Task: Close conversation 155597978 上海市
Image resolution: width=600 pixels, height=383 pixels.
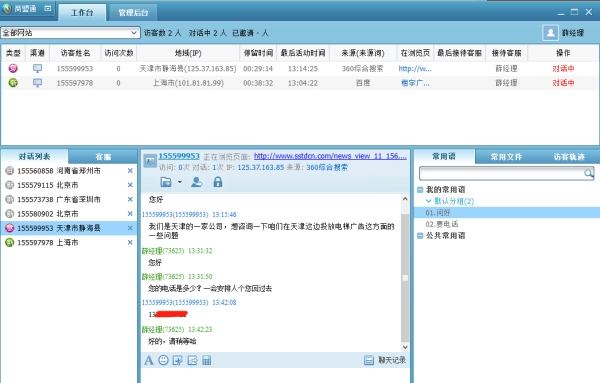Action: (x=130, y=242)
